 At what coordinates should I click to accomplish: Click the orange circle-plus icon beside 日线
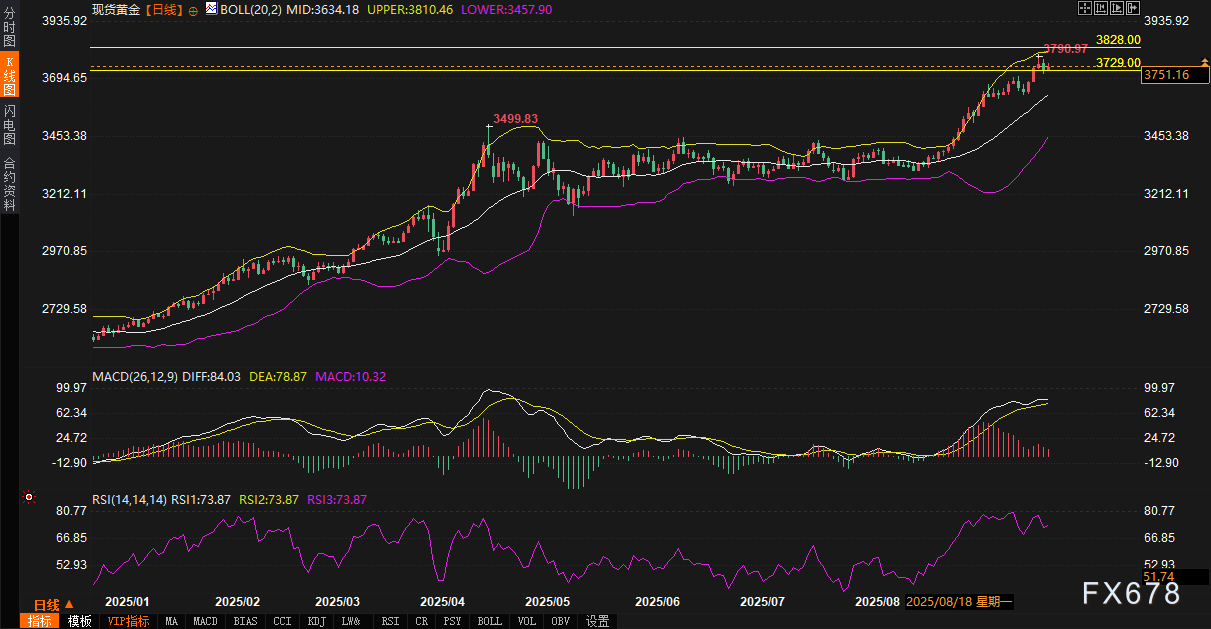[193, 9]
